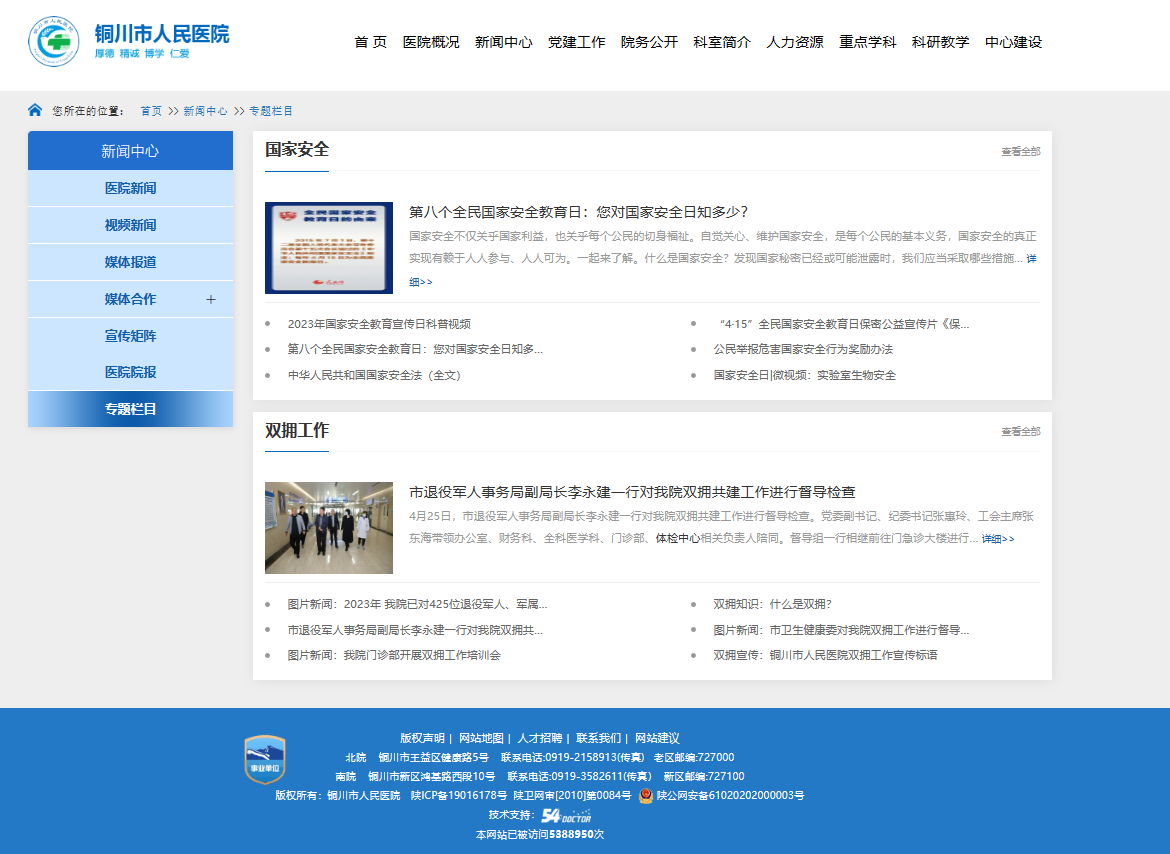Open 双拥知识：什么是双拥？ article
The image size is (1170, 854).
[x=772, y=604]
